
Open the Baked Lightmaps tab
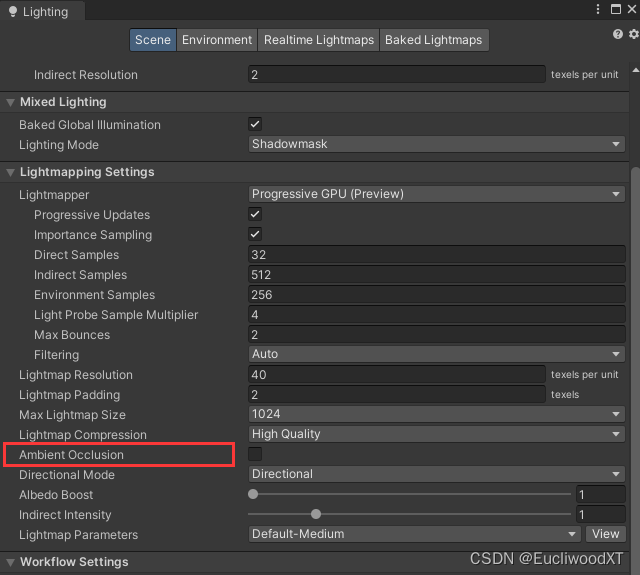(x=434, y=40)
